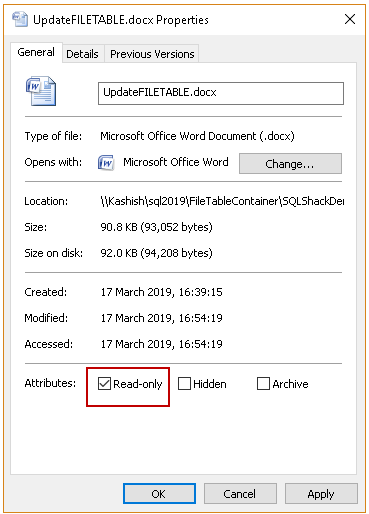Confirm with the OK button
Viewport: 369px width, 514px height.
tap(159, 494)
